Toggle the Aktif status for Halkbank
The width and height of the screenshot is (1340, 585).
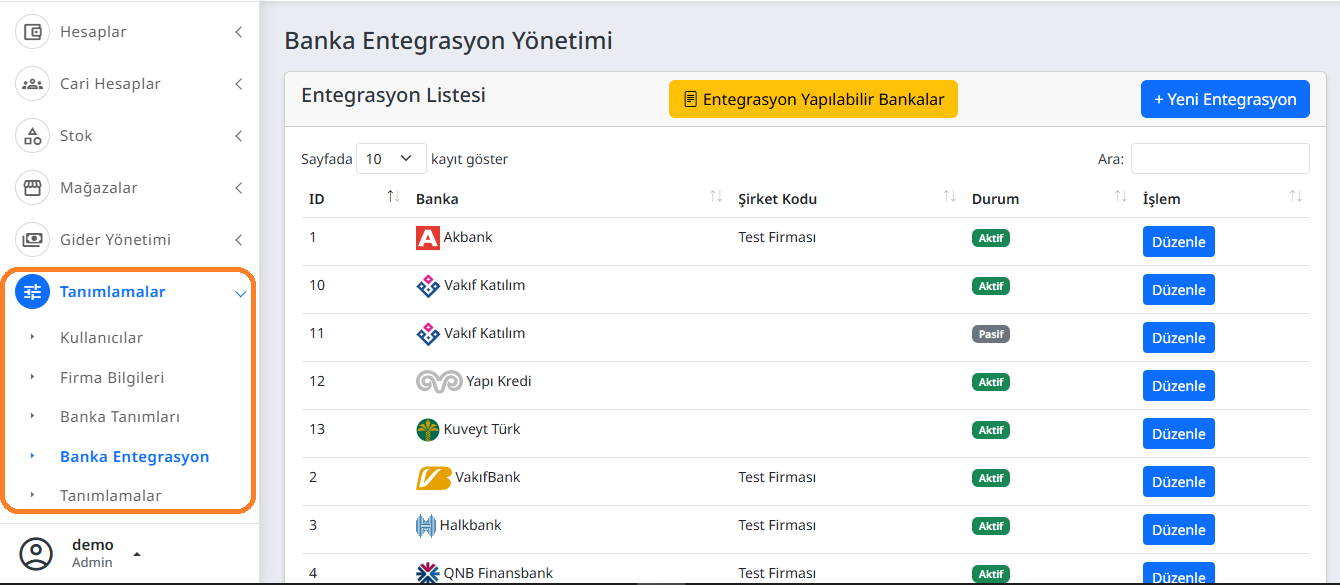(990, 525)
